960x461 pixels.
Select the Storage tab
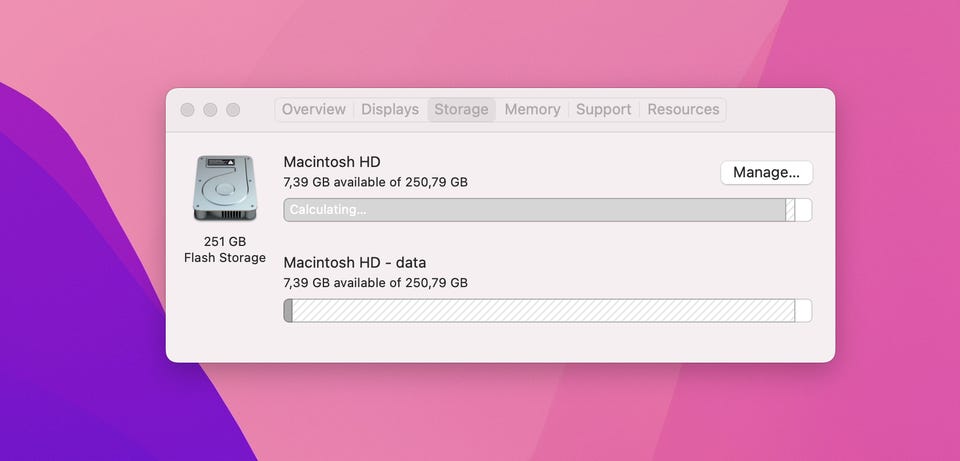point(461,109)
